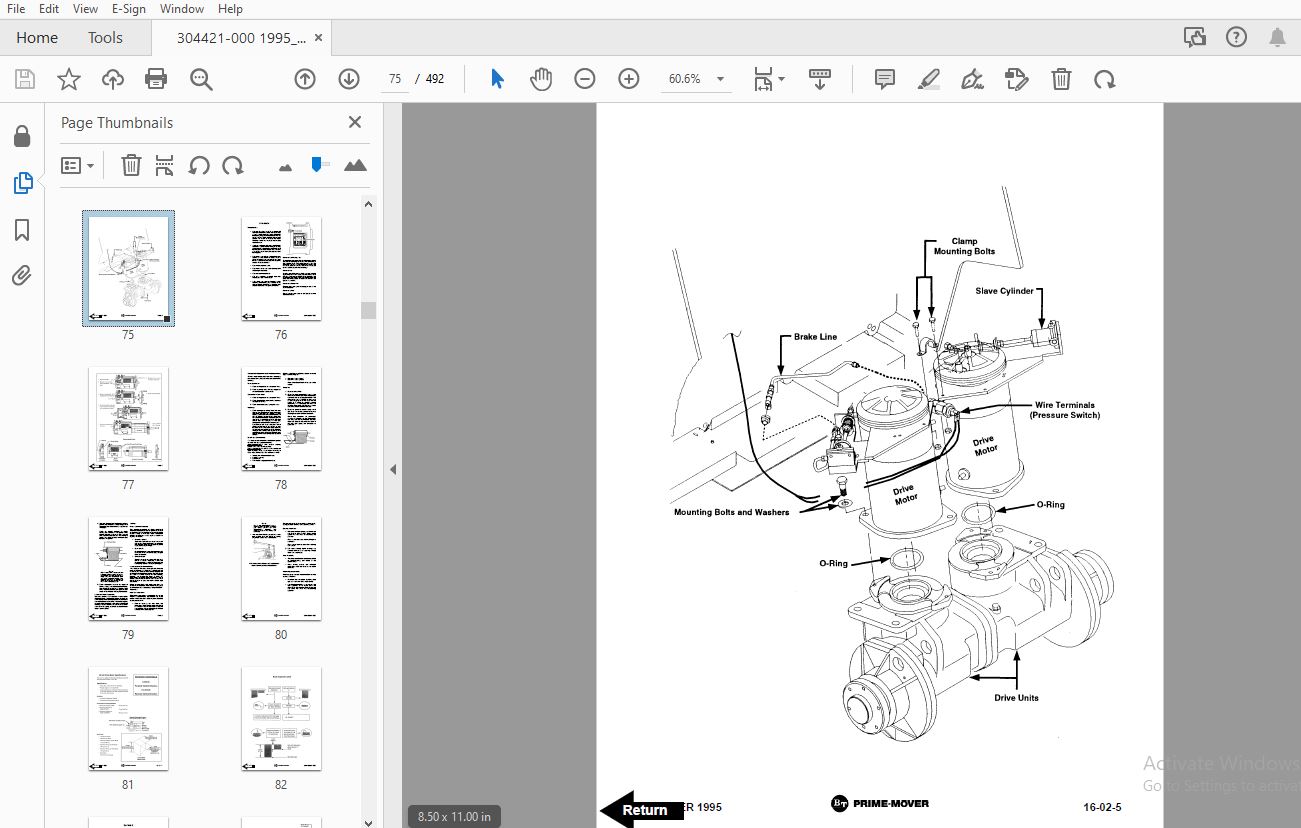Reduce thumbnail size small mountain icon
The height and width of the screenshot is (828, 1301).
286,167
